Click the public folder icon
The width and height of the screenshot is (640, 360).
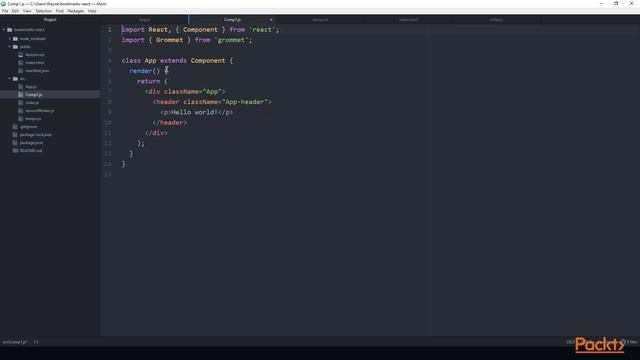pos(16,47)
